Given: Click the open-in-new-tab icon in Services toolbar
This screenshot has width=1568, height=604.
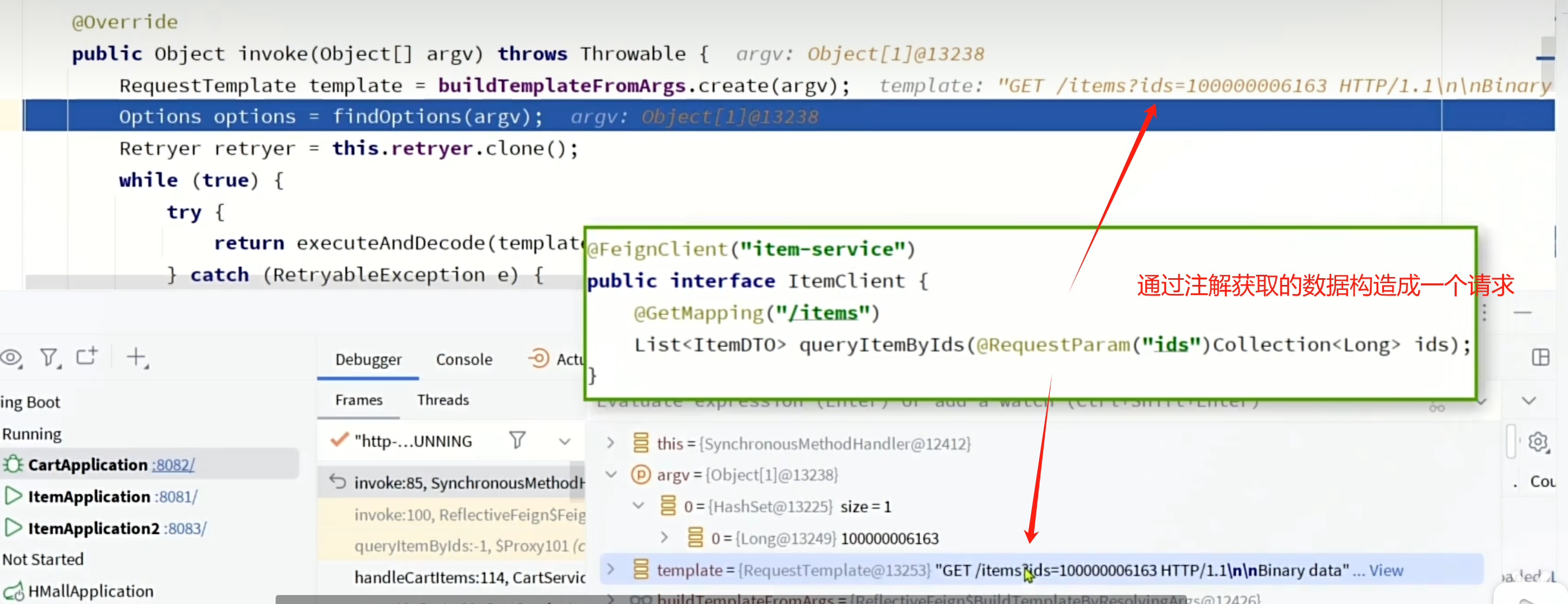Looking at the screenshot, I should (x=87, y=356).
